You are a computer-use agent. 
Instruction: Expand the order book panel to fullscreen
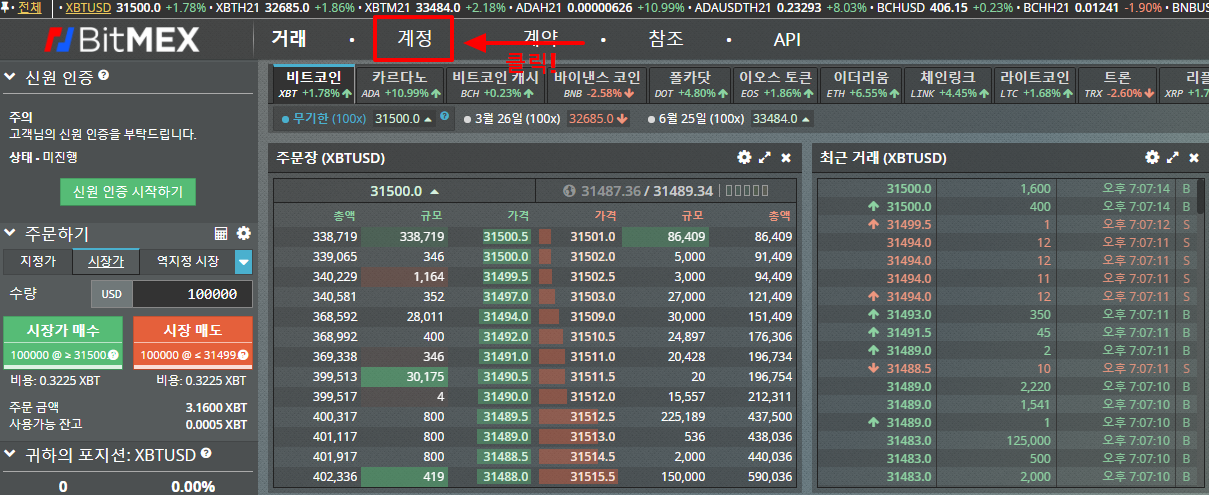765,158
